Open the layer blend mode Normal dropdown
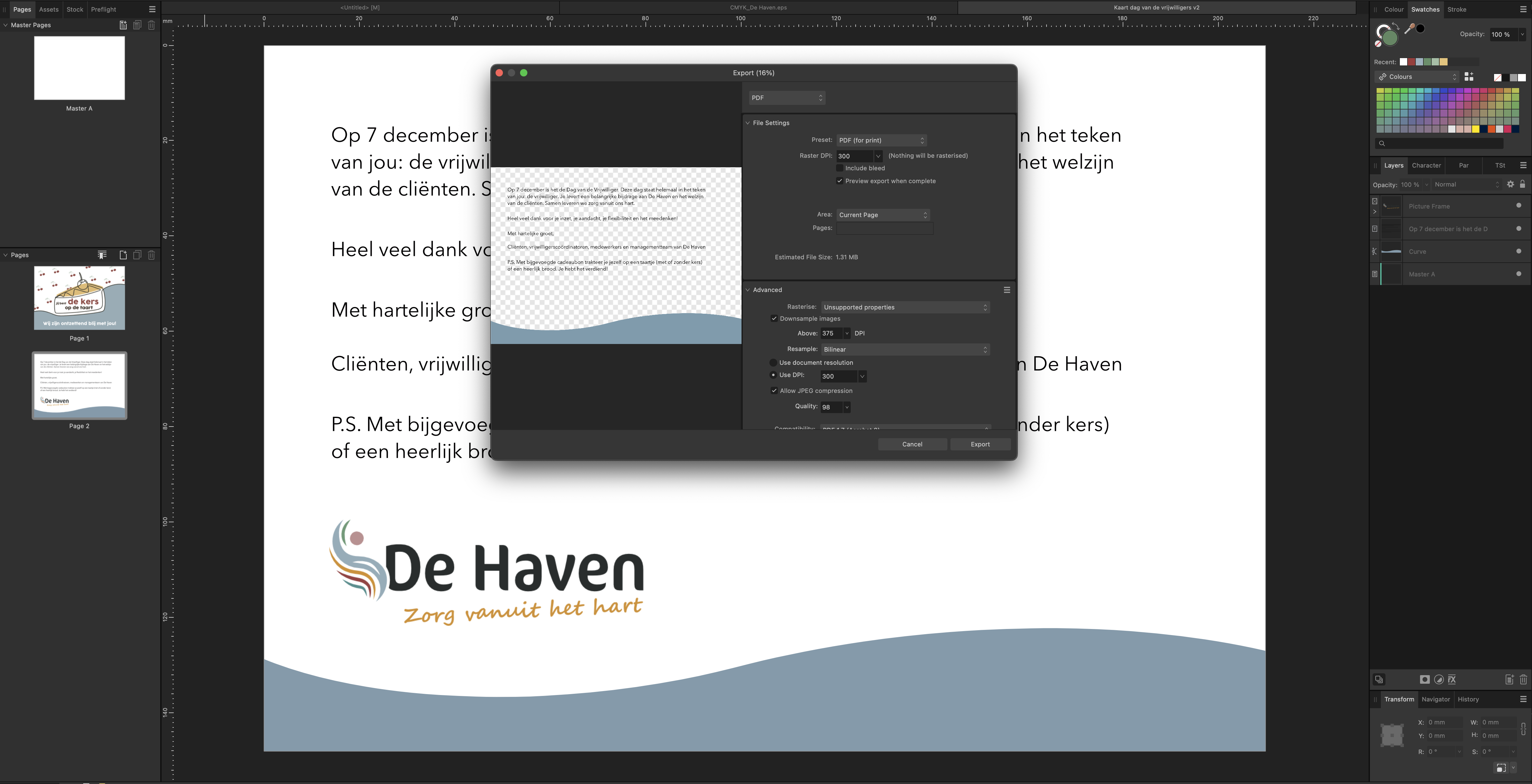 (1467, 184)
